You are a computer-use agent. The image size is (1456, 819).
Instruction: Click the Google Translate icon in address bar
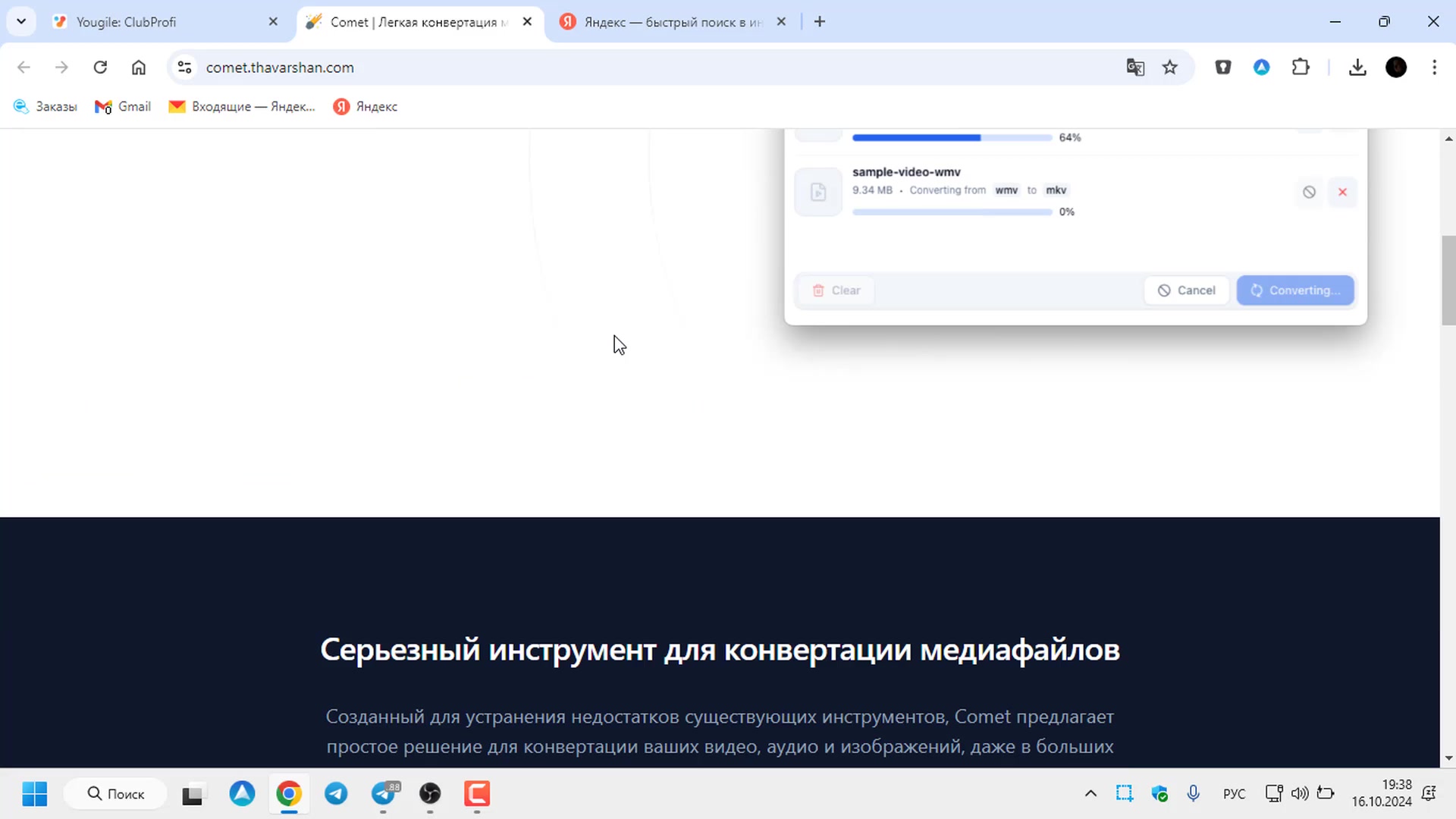(1135, 67)
